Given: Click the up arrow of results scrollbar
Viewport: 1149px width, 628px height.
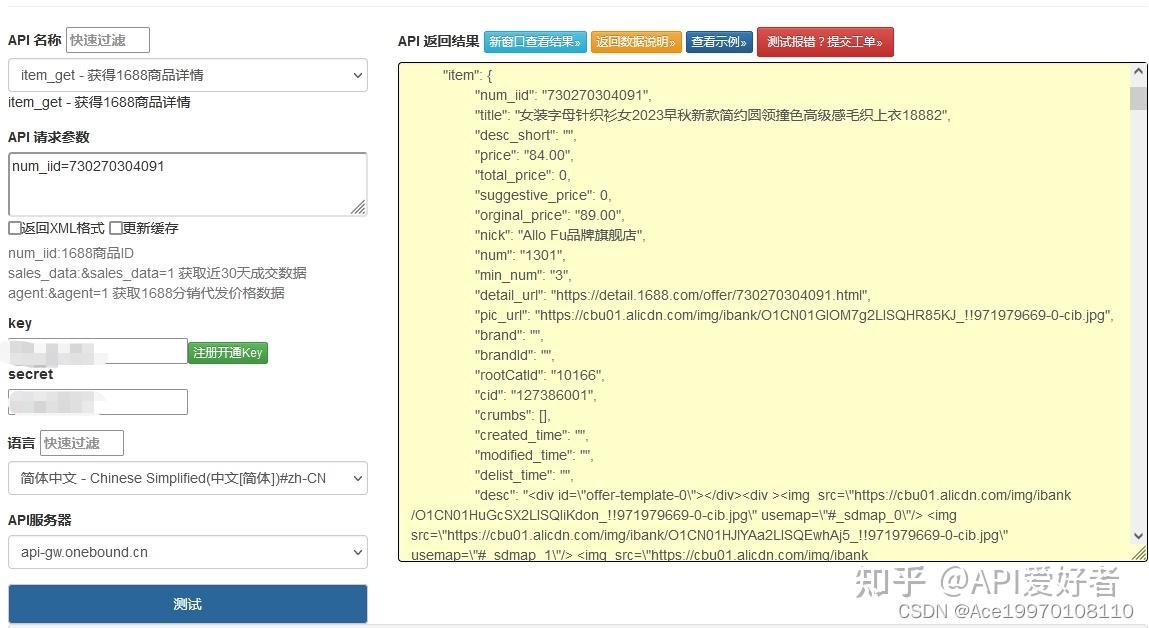Looking at the screenshot, I should (1138, 71).
